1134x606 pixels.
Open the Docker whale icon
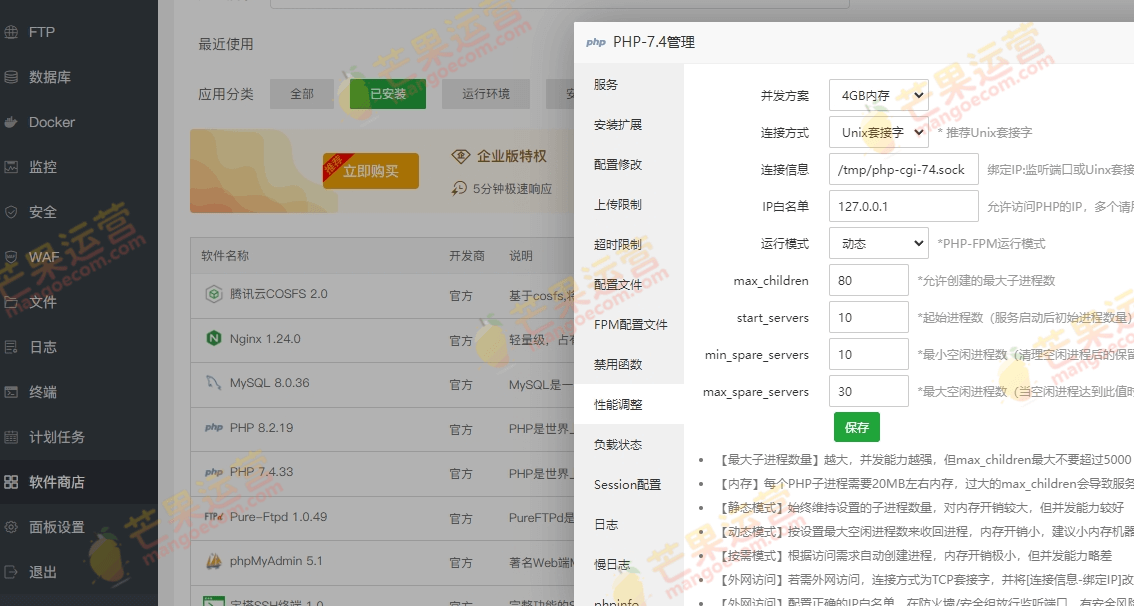[x=12, y=122]
